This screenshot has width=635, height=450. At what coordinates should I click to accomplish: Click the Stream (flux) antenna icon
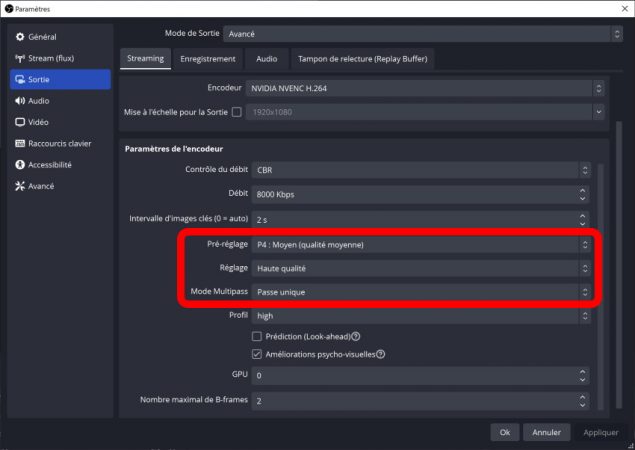(20, 58)
